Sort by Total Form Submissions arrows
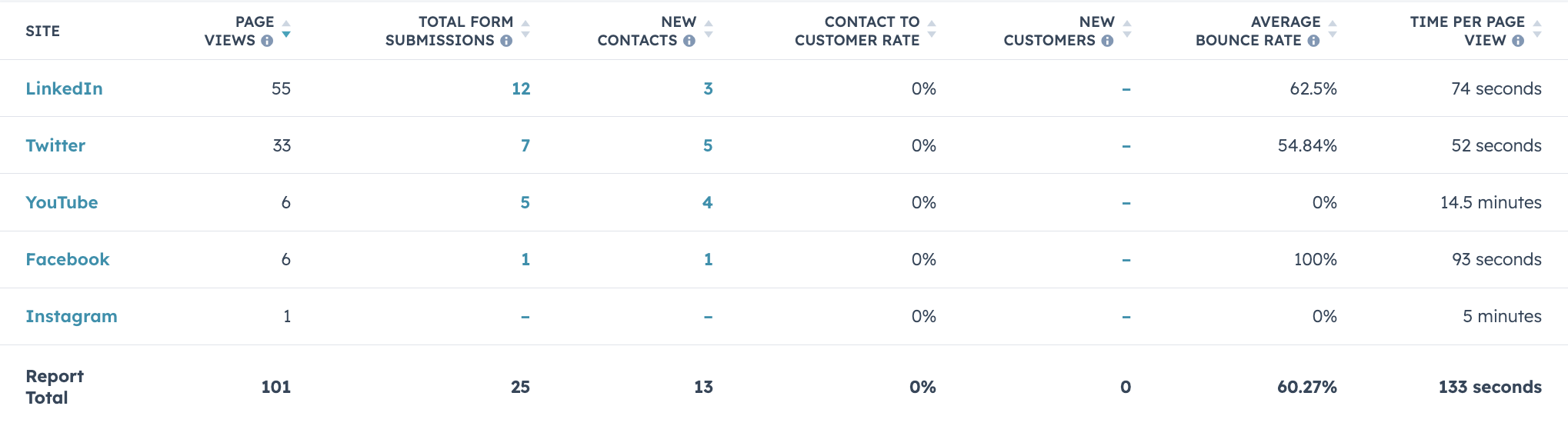1568x426 pixels. [x=525, y=29]
